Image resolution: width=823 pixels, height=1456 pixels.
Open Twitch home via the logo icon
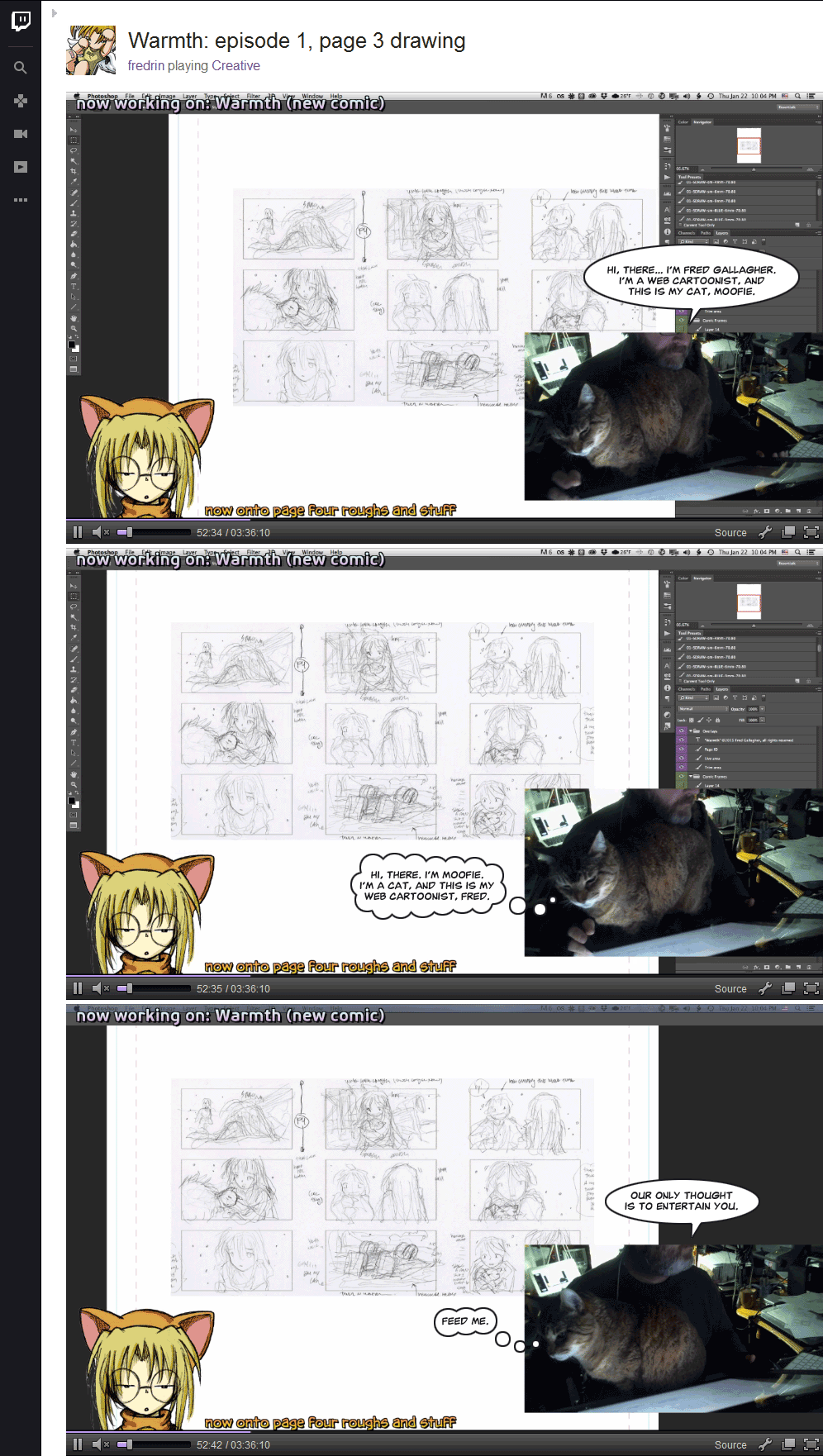[x=21, y=21]
